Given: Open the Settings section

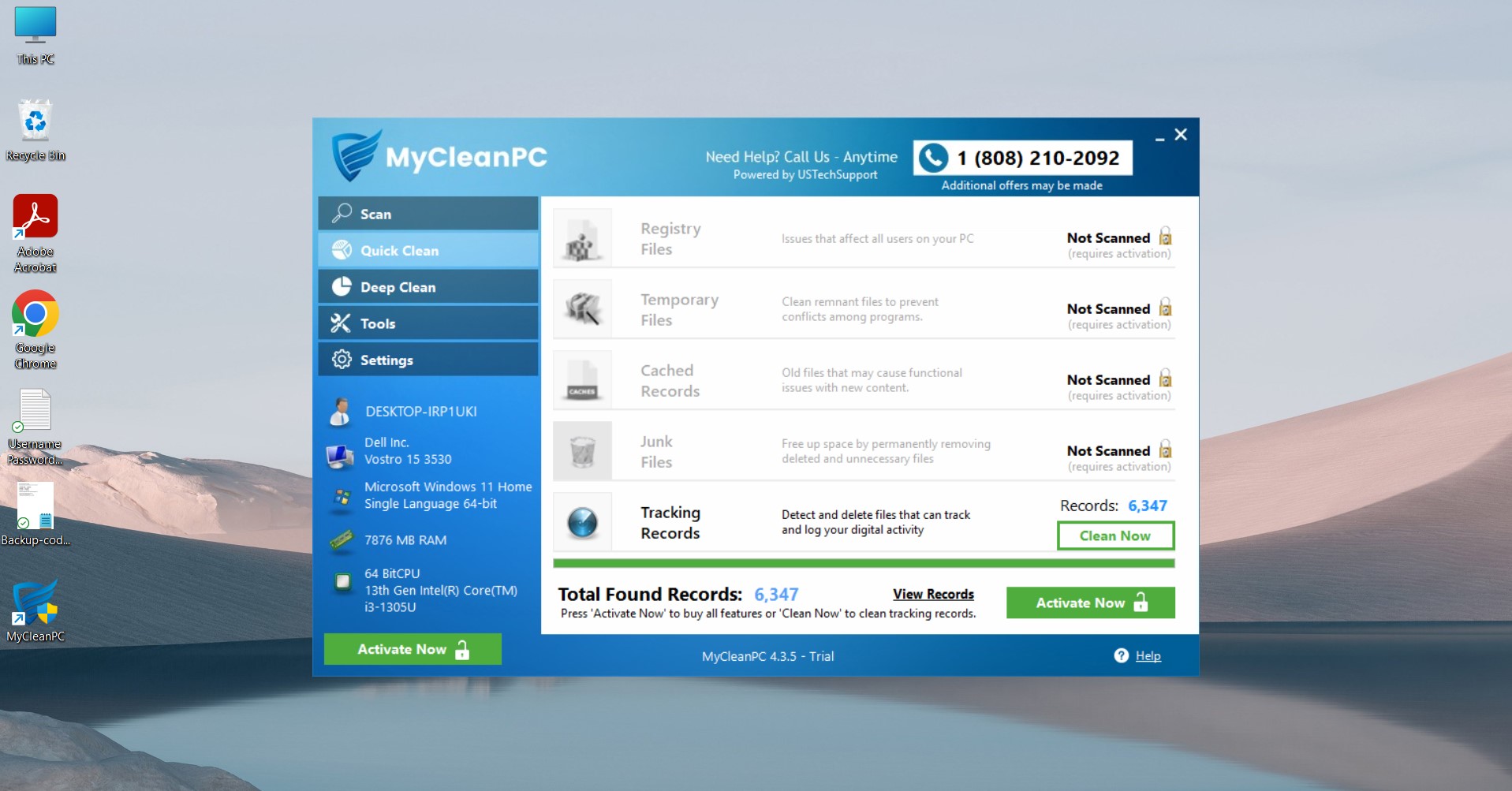Looking at the screenshot, I should pos(428,360).
